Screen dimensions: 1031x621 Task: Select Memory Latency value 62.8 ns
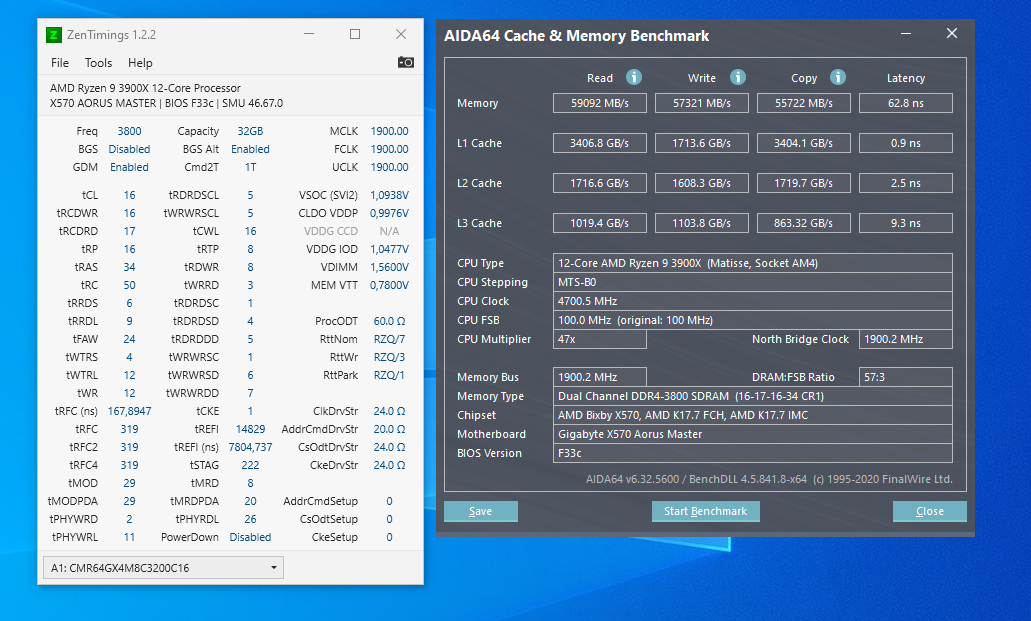click(x=905, y=103)
